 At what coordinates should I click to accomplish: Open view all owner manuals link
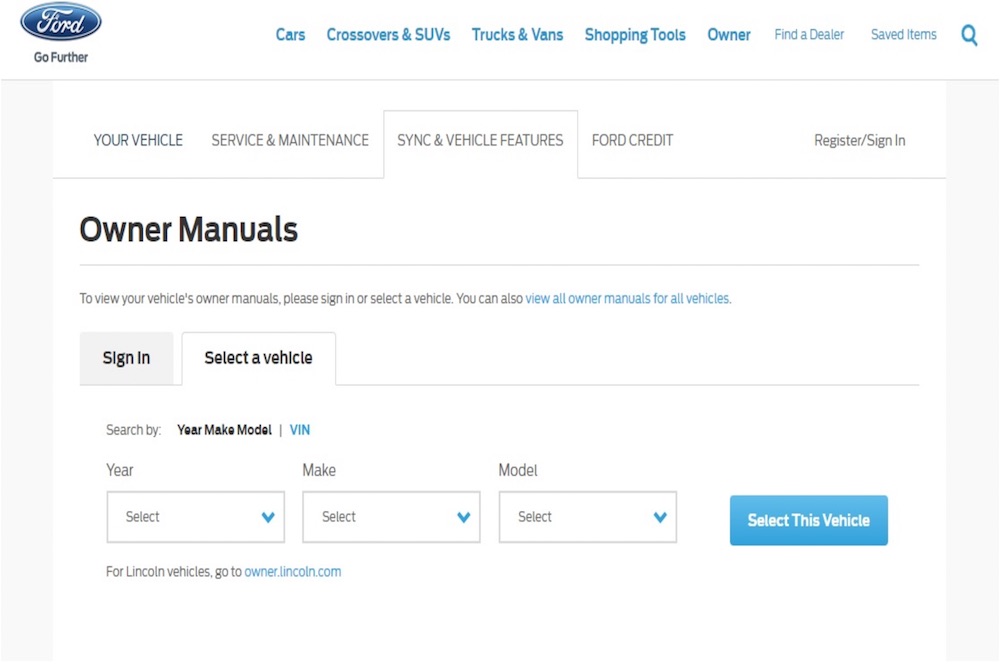pos(627,298)
